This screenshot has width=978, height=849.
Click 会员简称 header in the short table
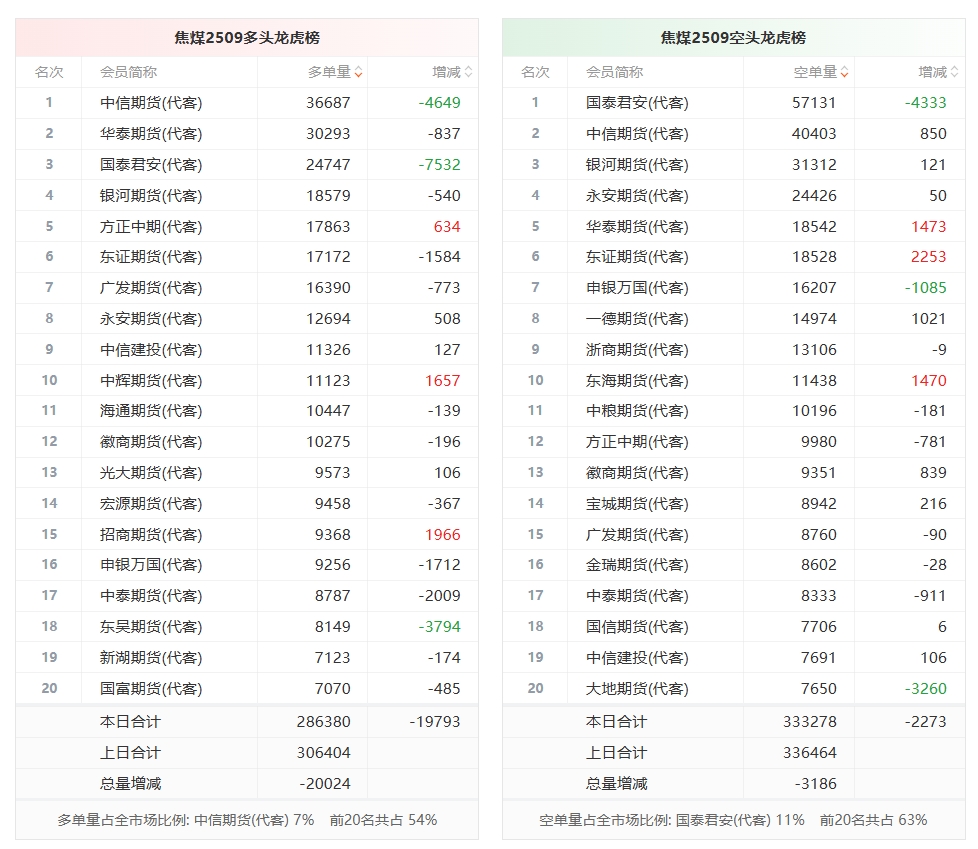pos(614,72)
